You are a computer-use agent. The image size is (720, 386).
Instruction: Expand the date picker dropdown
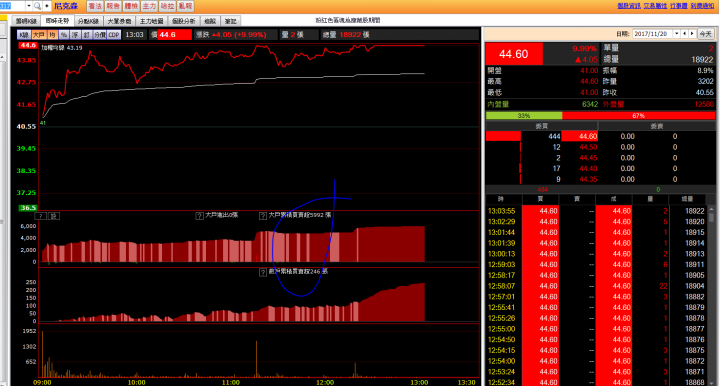click(x=676, y=34)
